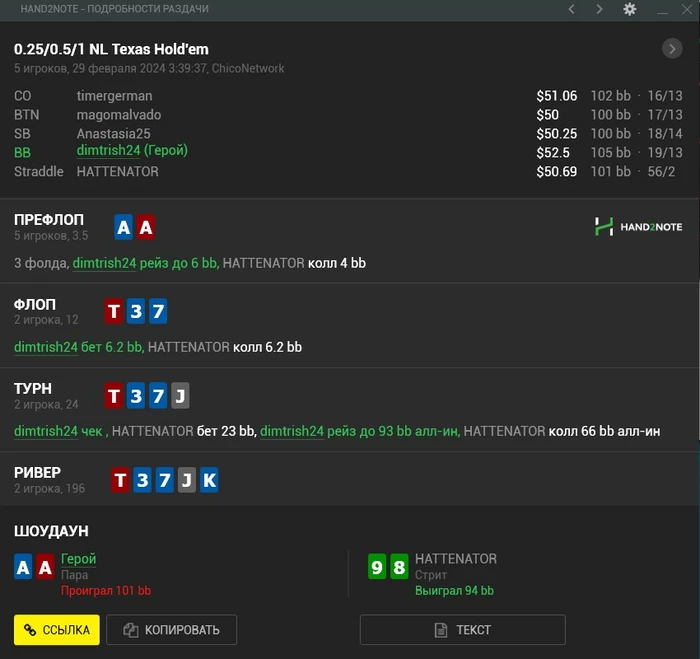The height and width of the screenshot is (659, 700).
Task: Click dimtrish24 name in preflop action
Action: (x=104, y=263)
